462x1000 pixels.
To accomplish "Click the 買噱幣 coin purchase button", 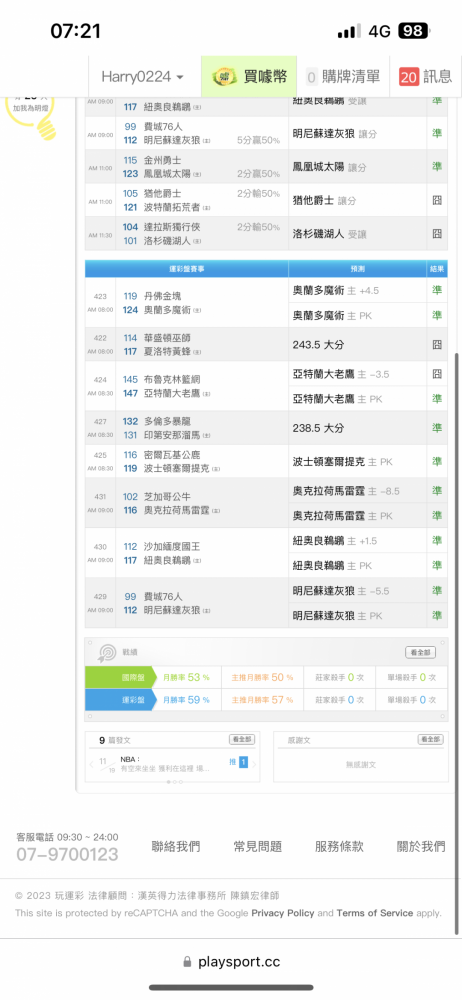I will 249,77.
